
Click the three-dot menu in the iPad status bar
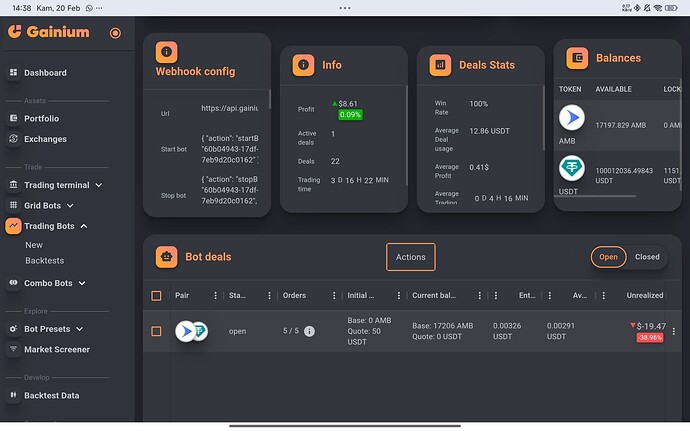click(x=345, y=8)
